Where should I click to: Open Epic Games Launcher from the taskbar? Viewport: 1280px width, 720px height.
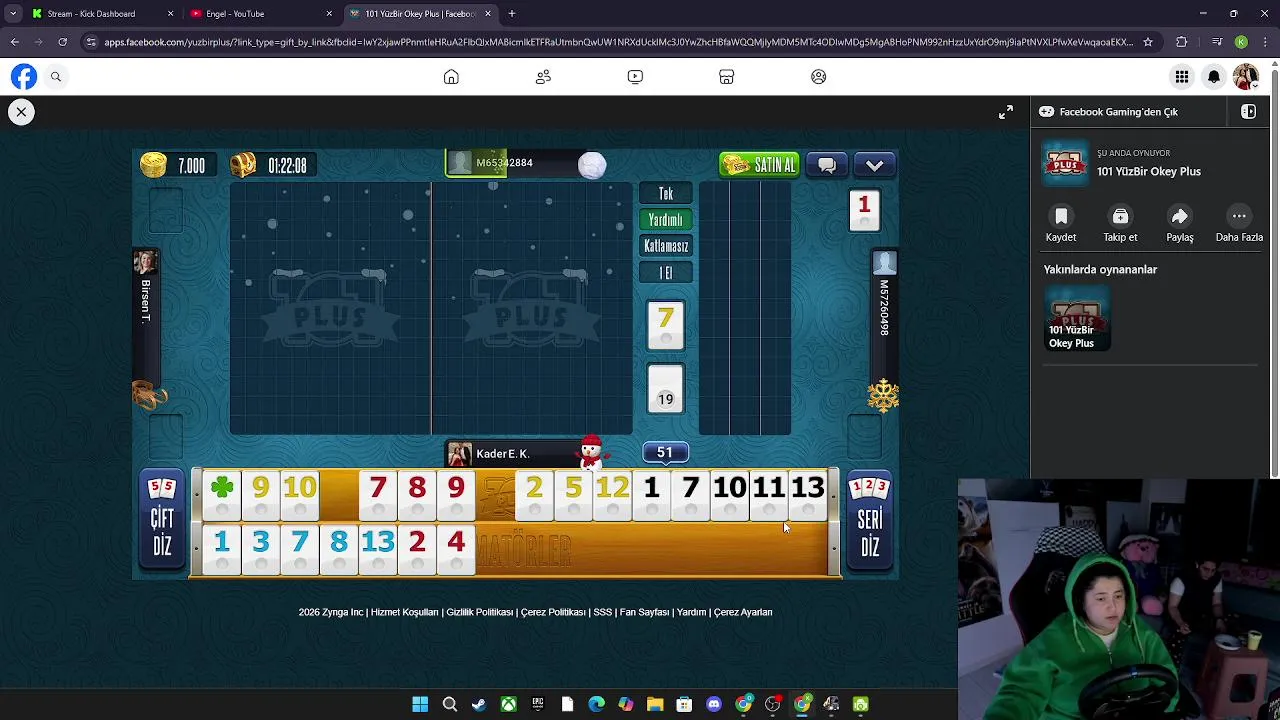point(538,704)
